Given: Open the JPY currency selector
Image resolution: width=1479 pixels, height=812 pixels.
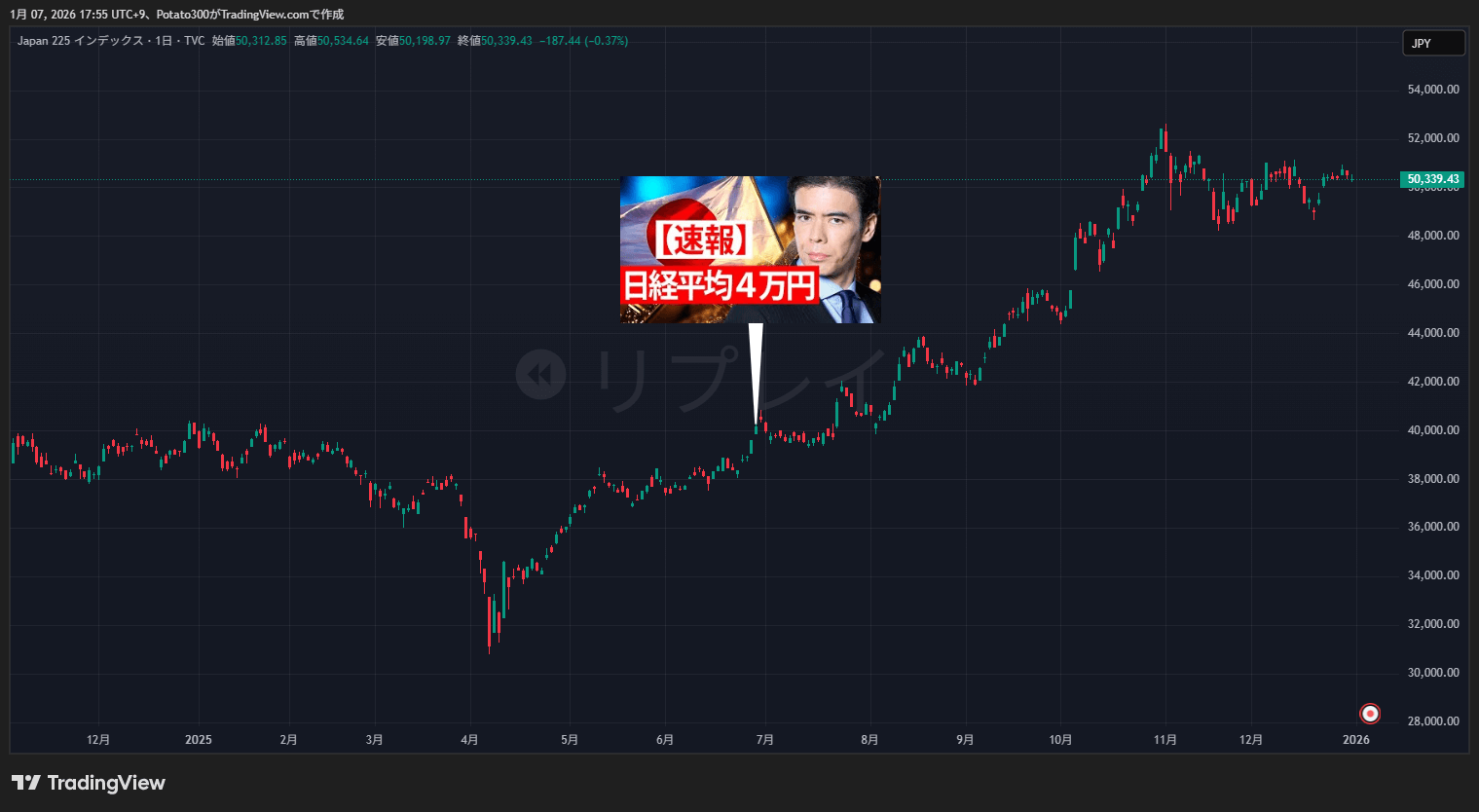Looking at the screenshot, I should click(1433, 43).
